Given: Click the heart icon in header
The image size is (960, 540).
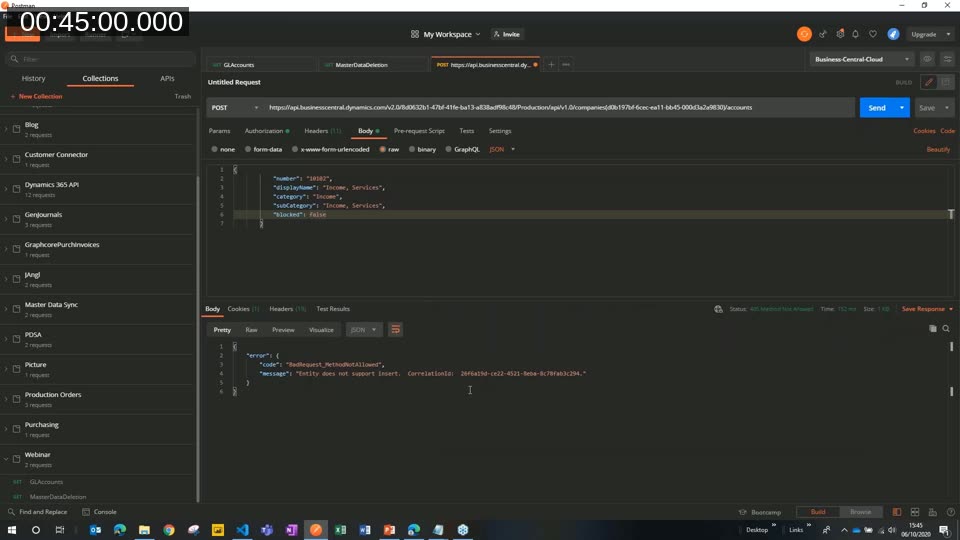Looking at the screenshot, I should (x=873, y=34).
